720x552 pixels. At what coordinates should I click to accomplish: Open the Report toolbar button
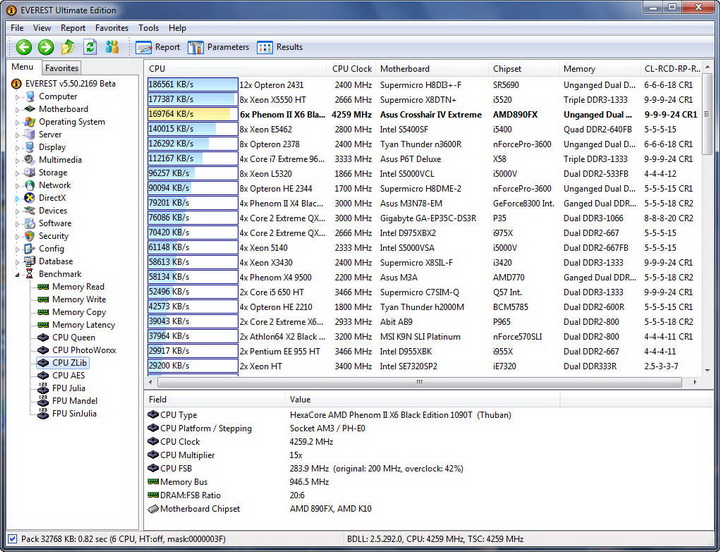click(x=158, y=47)
